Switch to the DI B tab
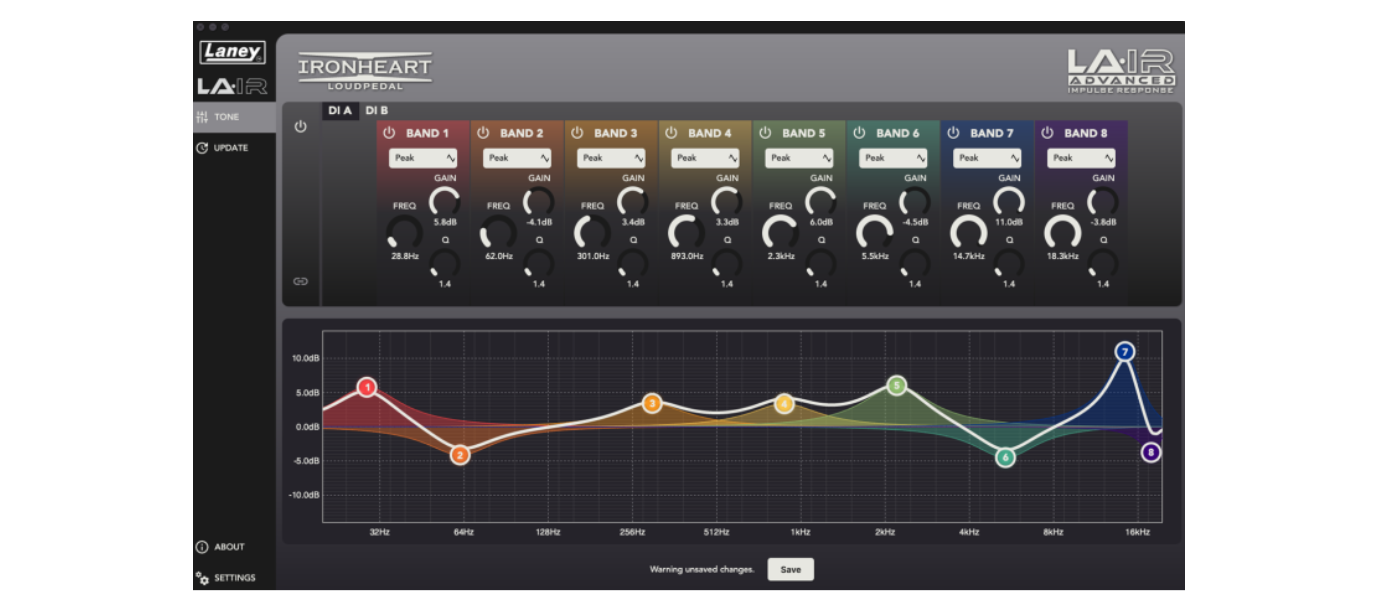The height and width of the screenshot is (600, 1400). pos(377,111)
